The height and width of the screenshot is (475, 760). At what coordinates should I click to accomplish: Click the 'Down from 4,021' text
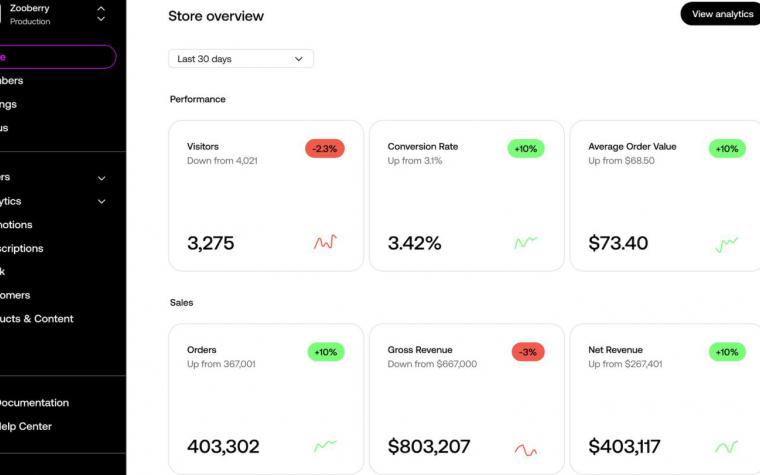(222, 160)
